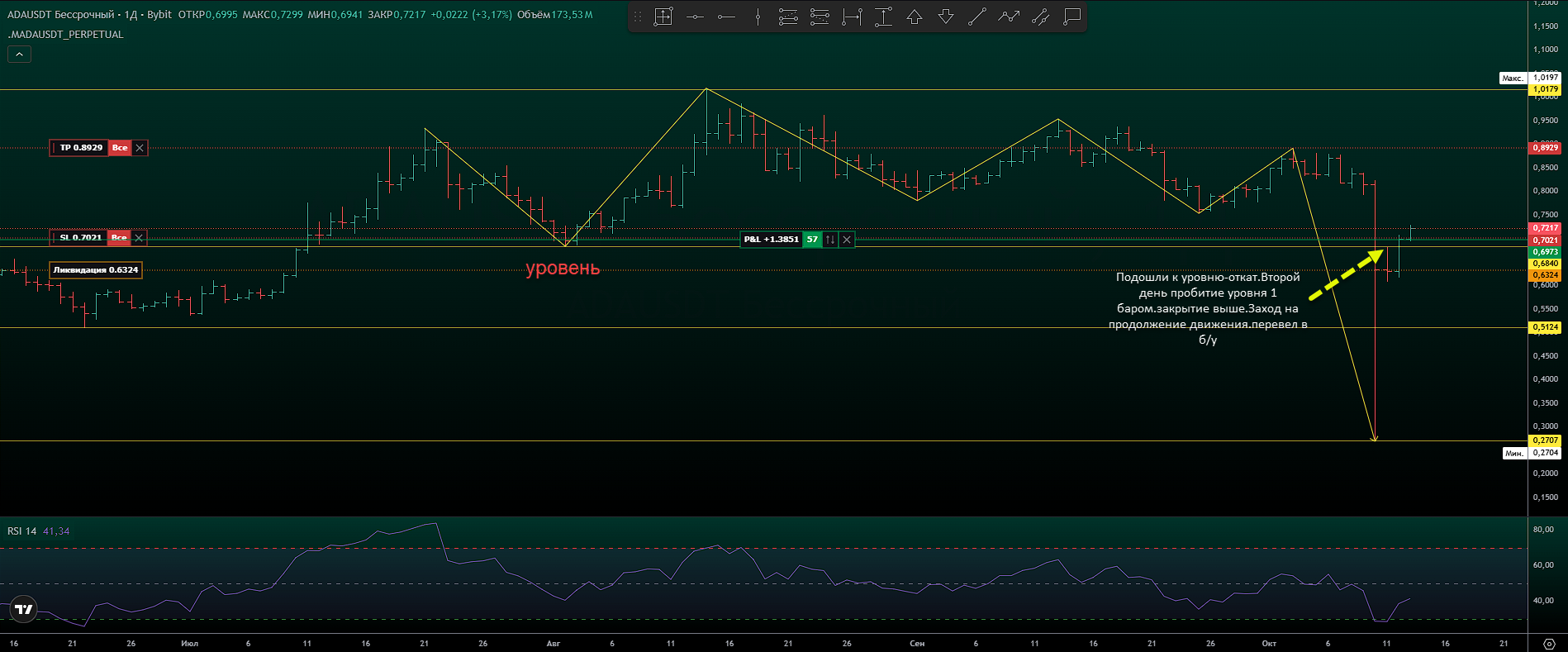
Task: Select the Vertical Line drawing tool
Action: 758,17
